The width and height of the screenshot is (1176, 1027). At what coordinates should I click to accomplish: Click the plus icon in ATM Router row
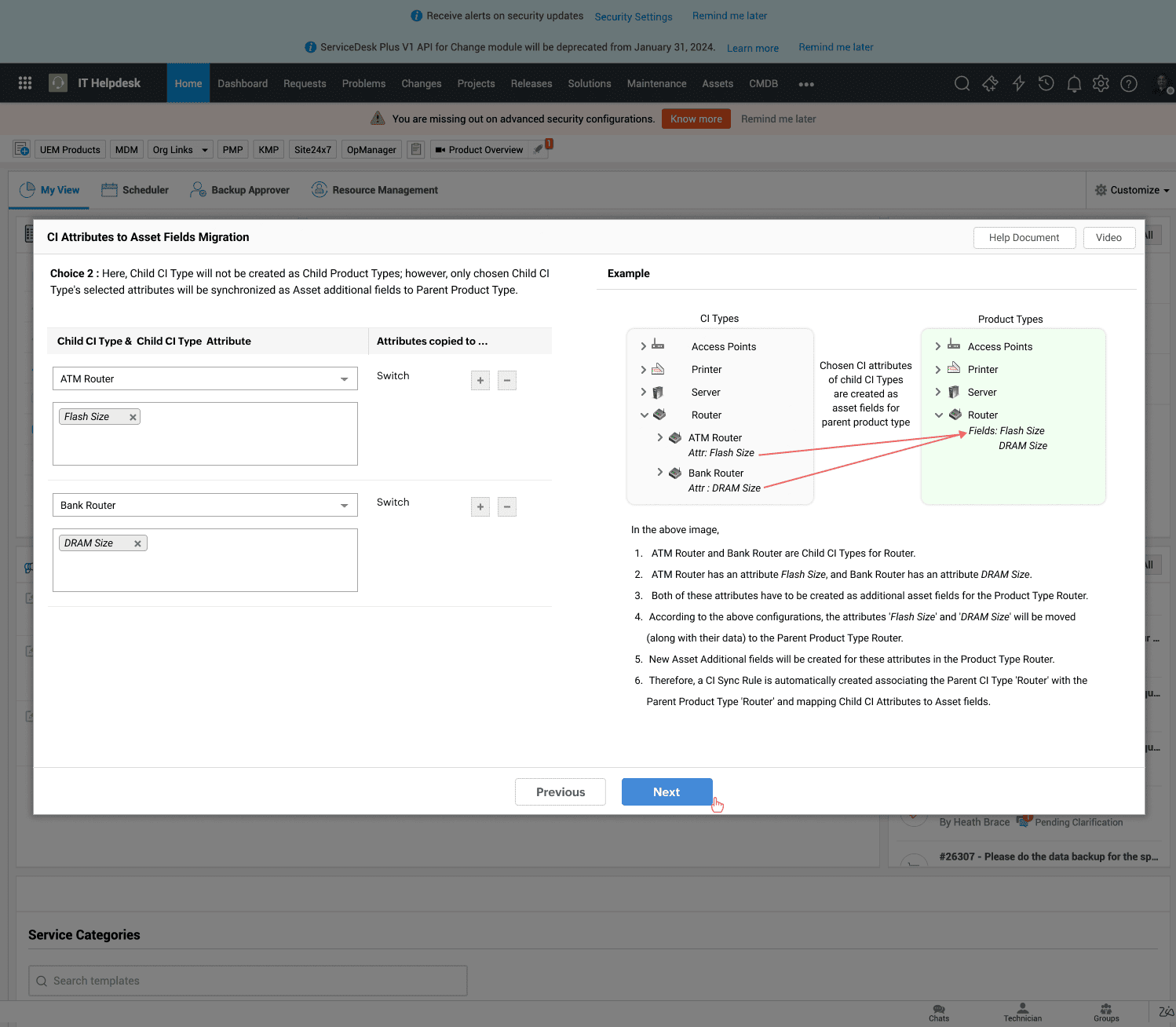tap(480, 381)
